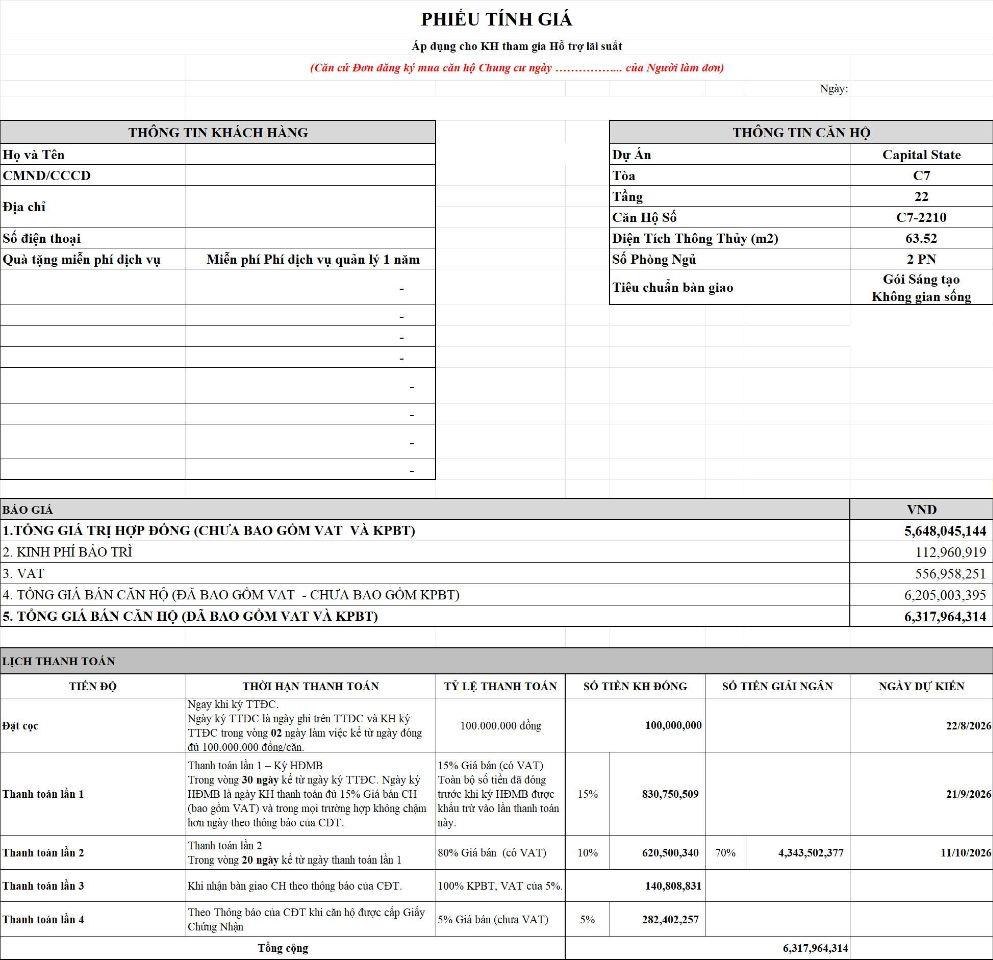This screenshot has height=960, width=993.
Task: Click the amount '620,500,340'
Action: point(670,852)
